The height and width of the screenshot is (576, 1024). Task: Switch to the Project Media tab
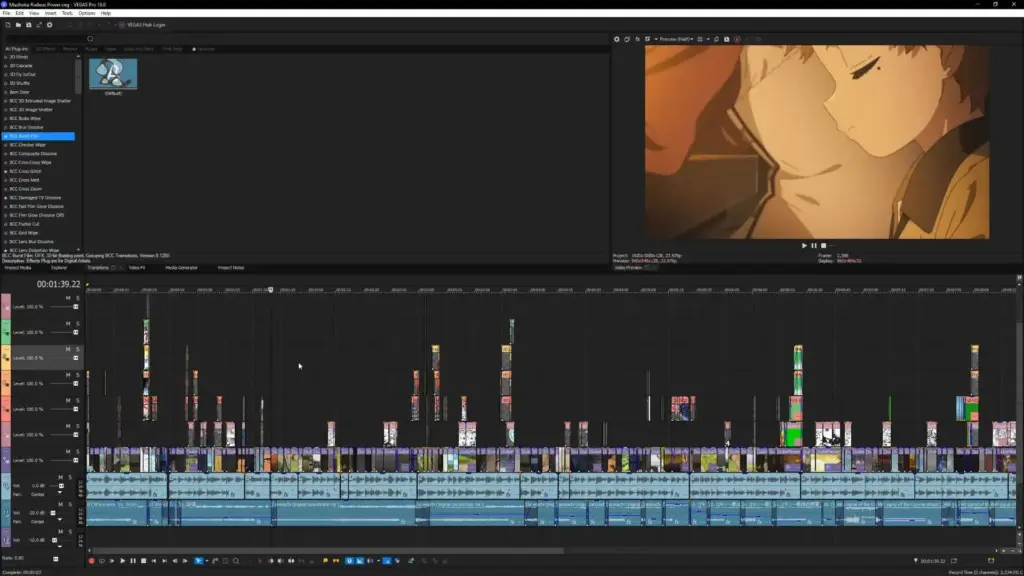18,268
